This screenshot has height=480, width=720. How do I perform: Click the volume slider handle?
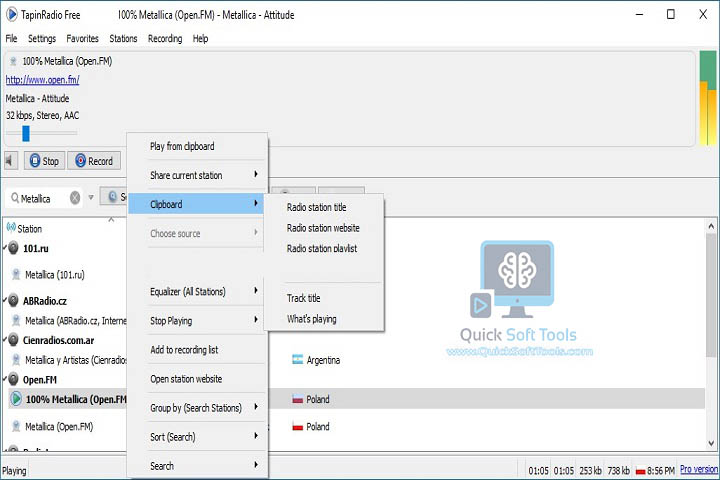(x=26, y=133)
